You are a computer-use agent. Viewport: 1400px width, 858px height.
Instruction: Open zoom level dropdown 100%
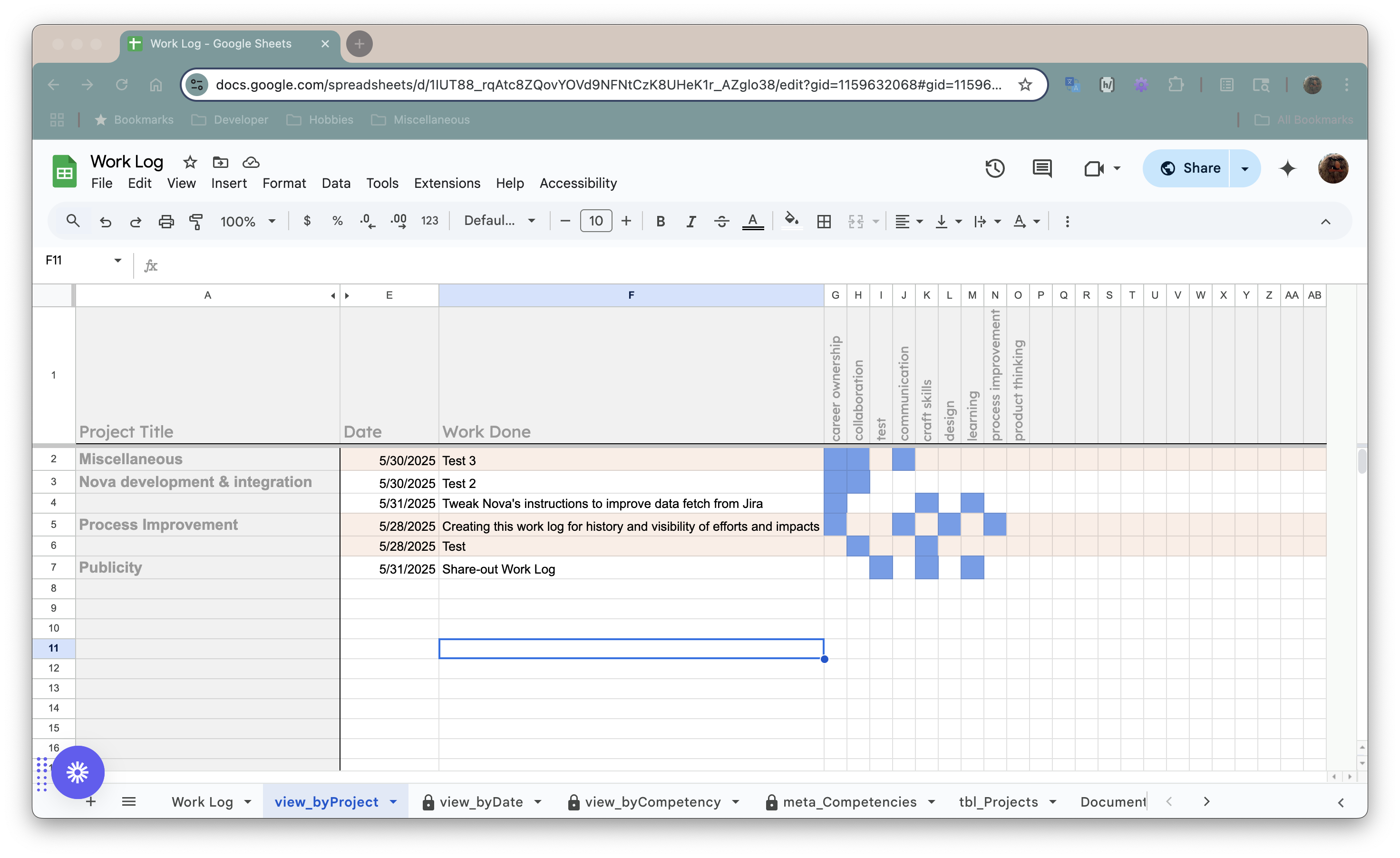[248, 221]
